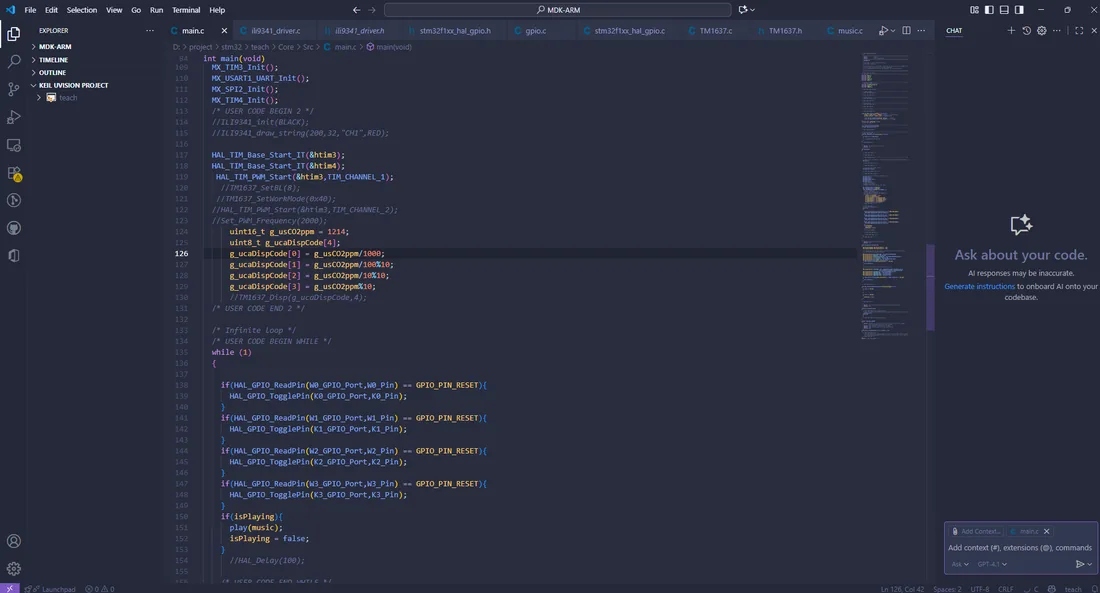This screenshot has height=593, width=1100.
Task: Click the remote window status bar icon
Action: click(10, 588)
